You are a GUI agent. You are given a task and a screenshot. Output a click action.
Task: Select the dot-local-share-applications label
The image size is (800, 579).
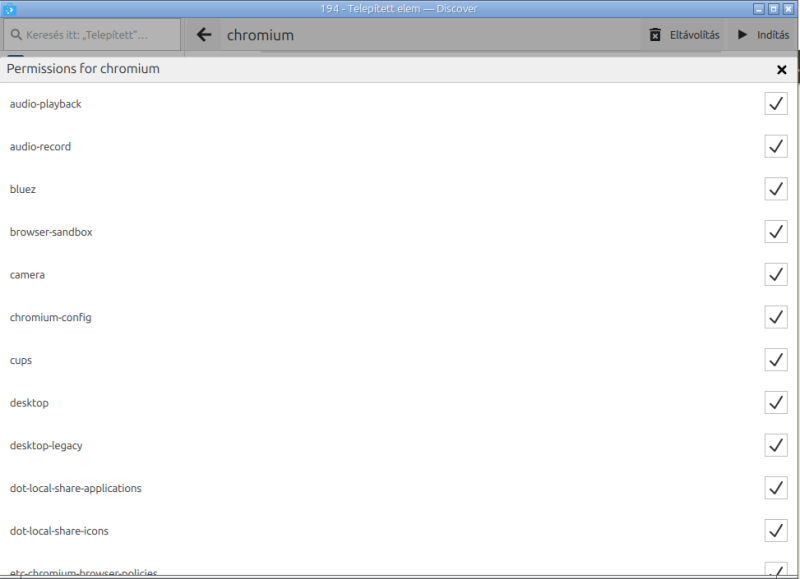pyautogui.click(x=76, y=488)
